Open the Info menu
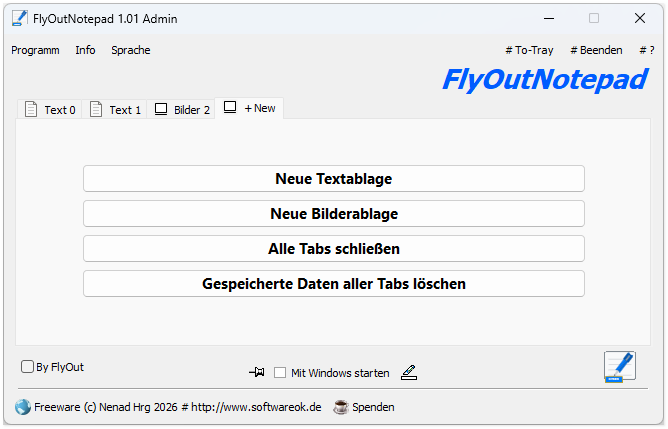The image size is (668, 429). pyautogui.click(x=85, y=50)
